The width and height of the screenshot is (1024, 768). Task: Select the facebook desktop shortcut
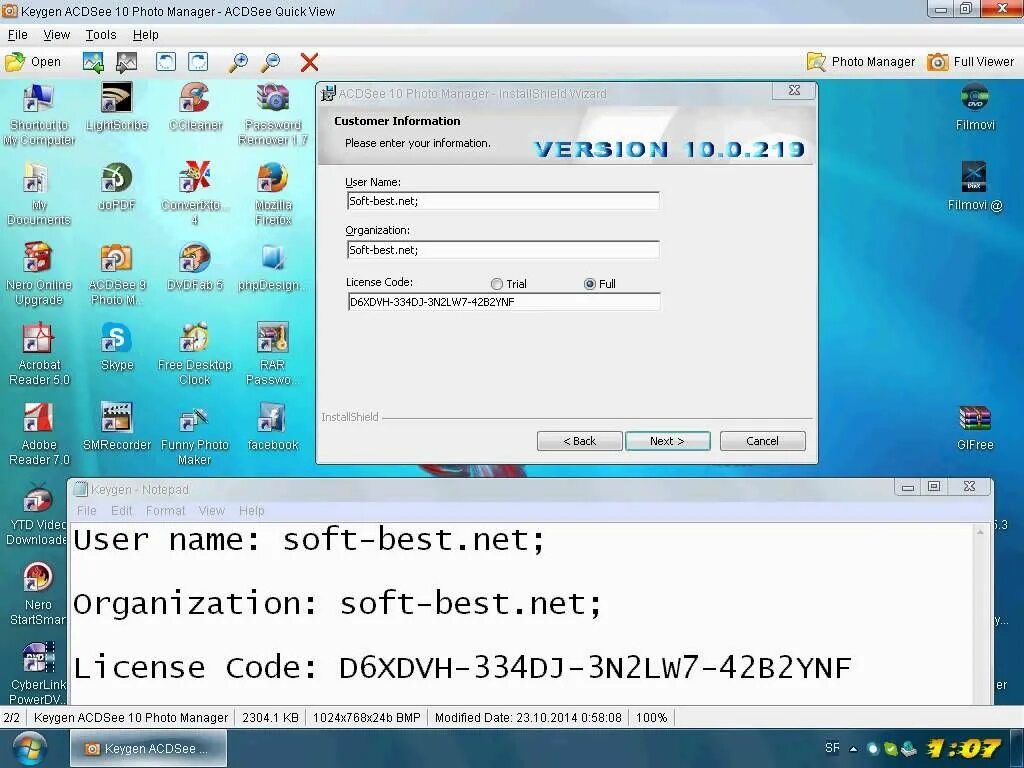pyautogui.click(x=273, y=426)
